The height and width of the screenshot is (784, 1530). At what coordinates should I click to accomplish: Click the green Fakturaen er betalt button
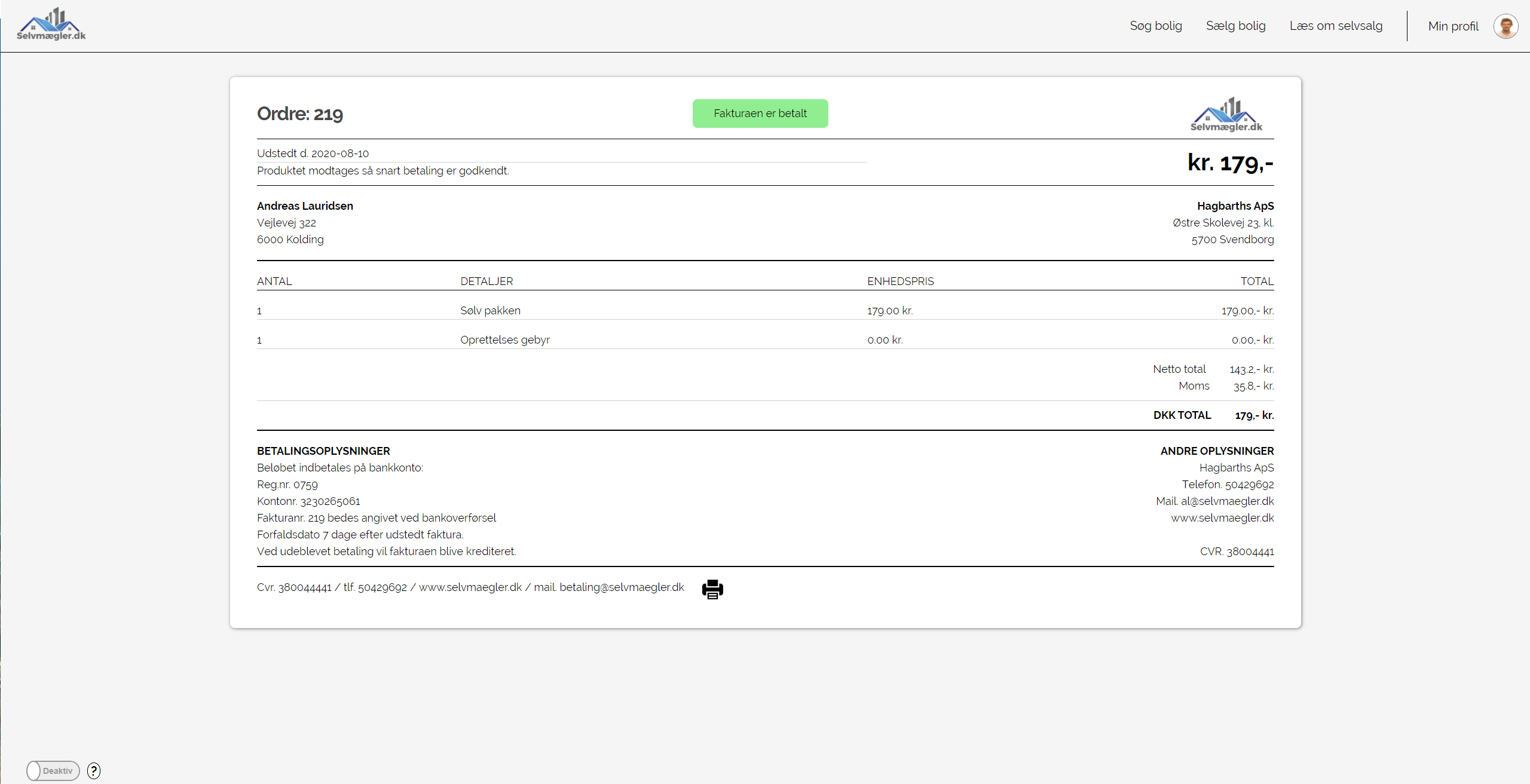coord(760,114)
